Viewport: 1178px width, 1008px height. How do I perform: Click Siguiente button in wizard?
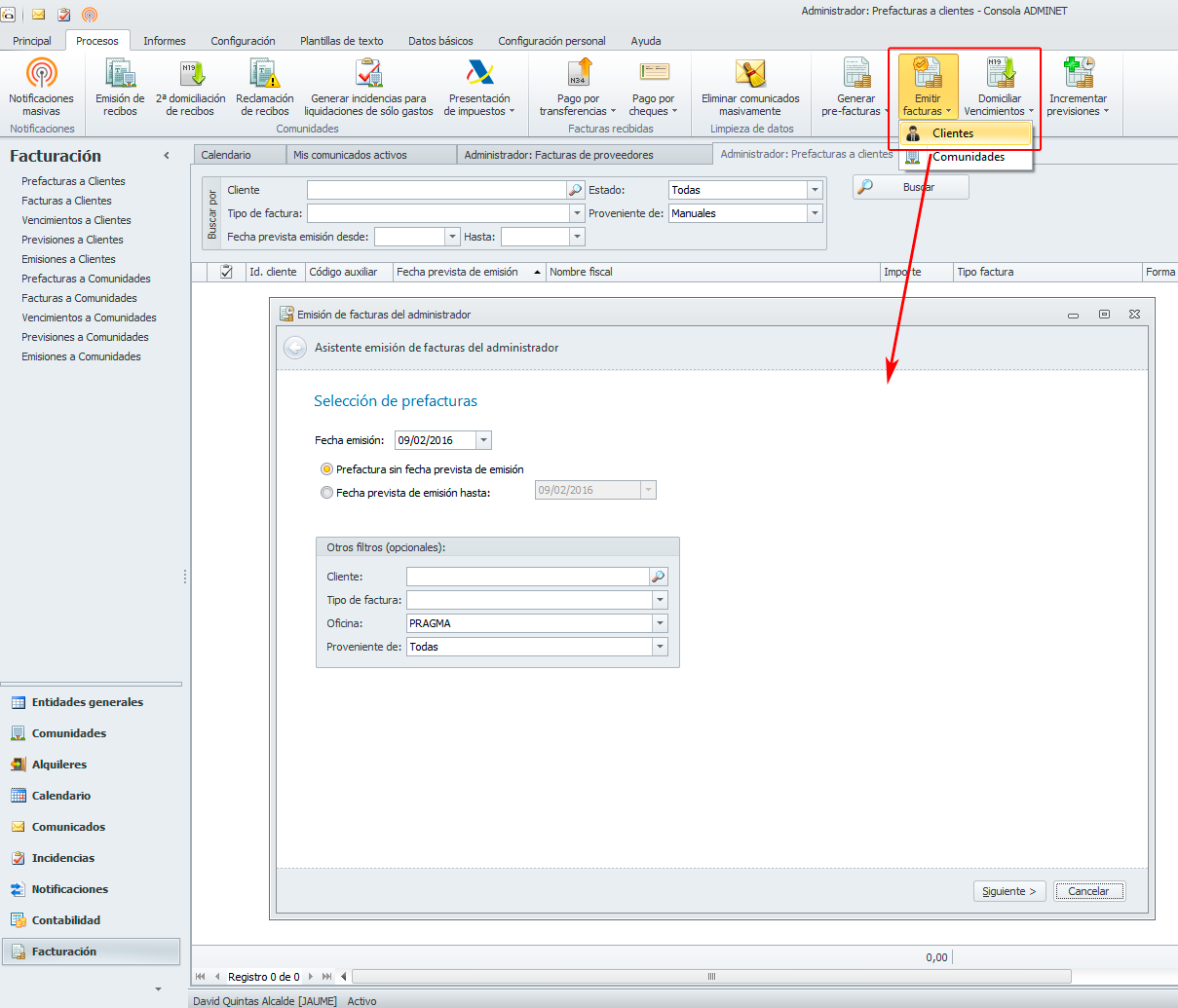pyautogui.click(x=1009, y=891)
